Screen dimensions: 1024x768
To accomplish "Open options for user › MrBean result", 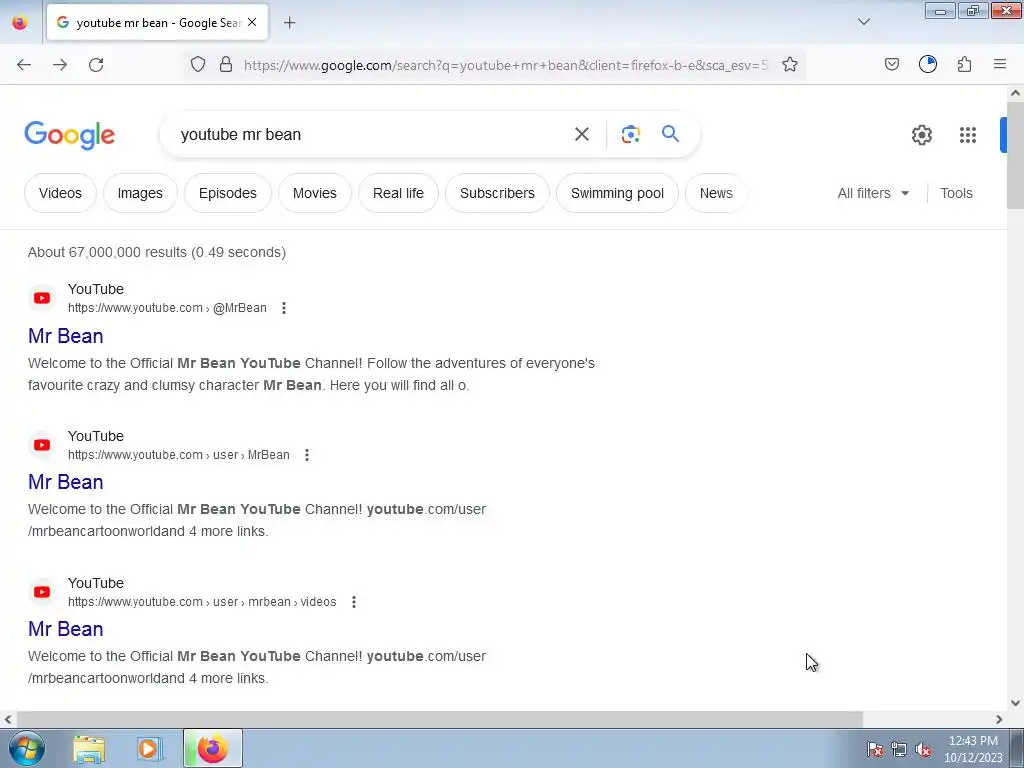I will click(307, 455).
